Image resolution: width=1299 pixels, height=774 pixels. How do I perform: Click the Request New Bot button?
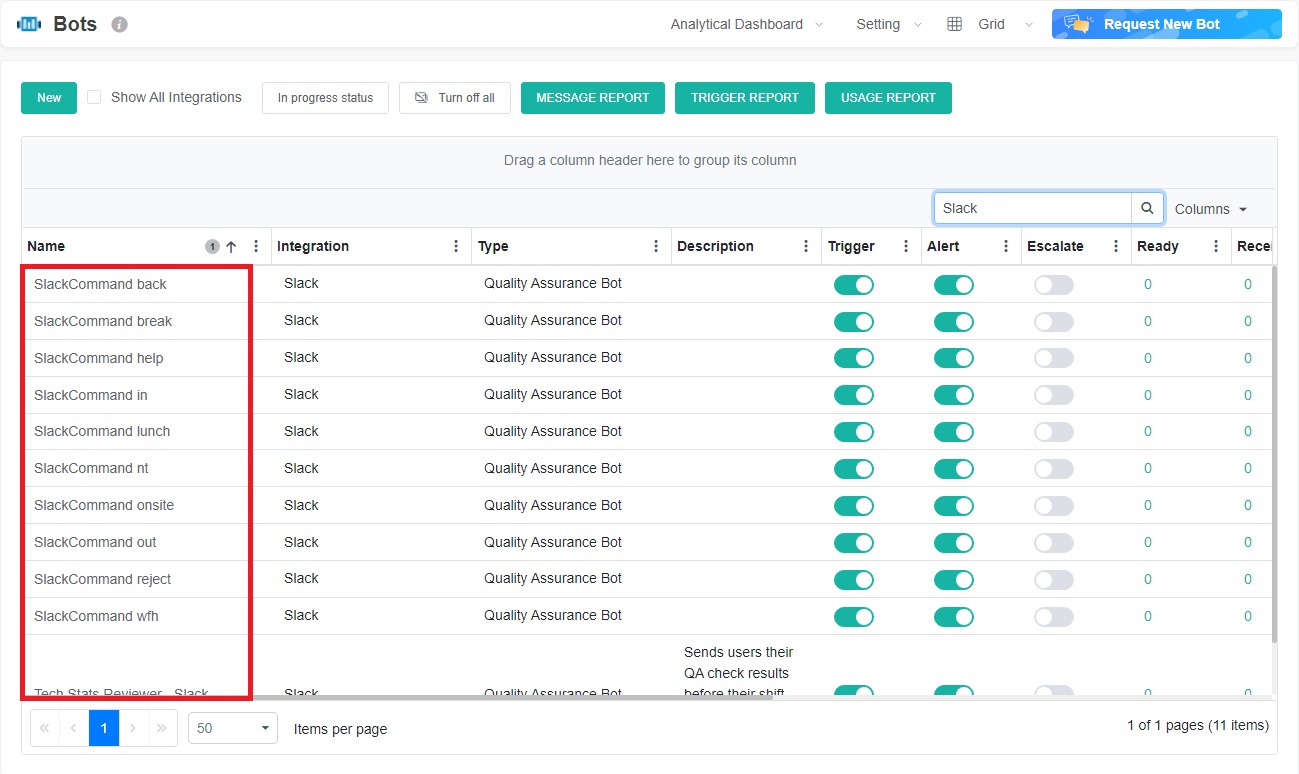[x=1166, y=24]
